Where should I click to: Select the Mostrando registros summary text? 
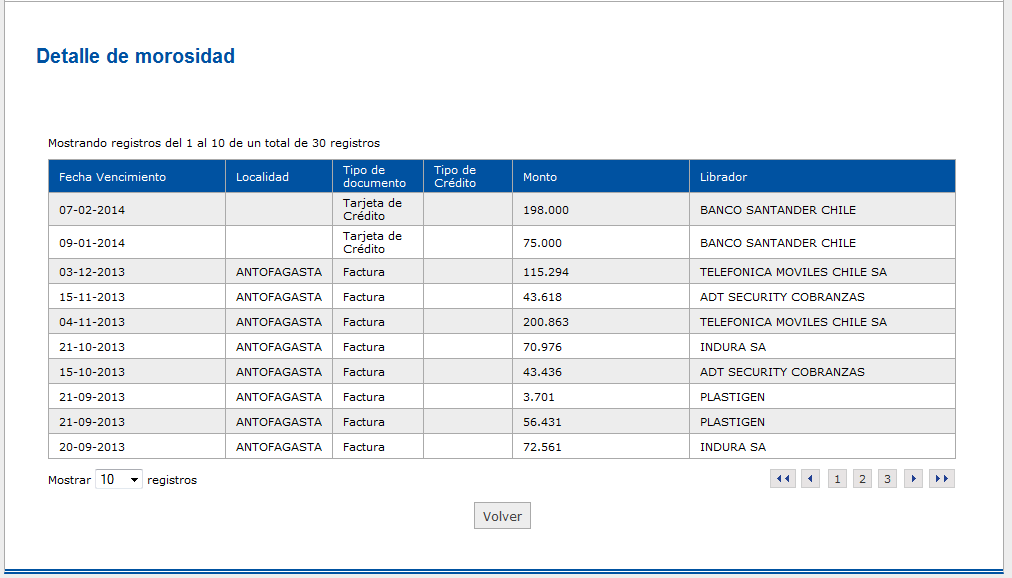coord(214,143)
